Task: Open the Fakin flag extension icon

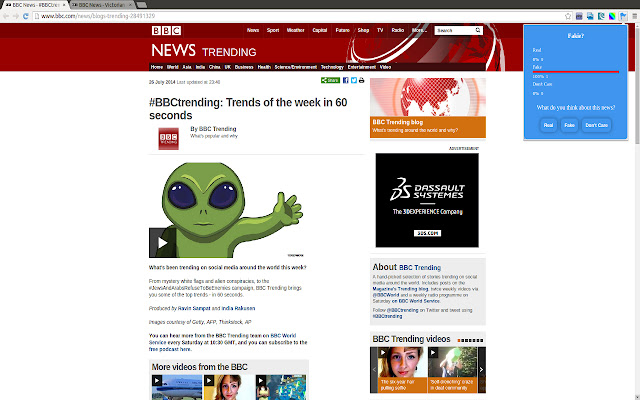Action: coord(623,16)
